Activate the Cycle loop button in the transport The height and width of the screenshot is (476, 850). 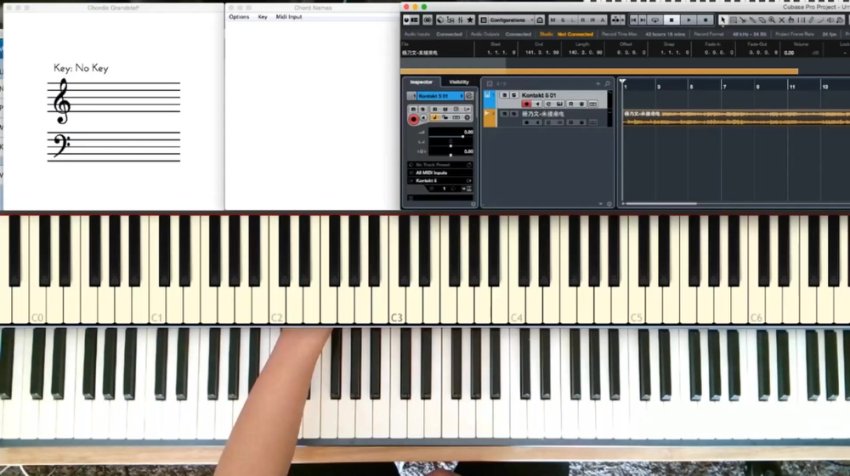tap(657, 20)
